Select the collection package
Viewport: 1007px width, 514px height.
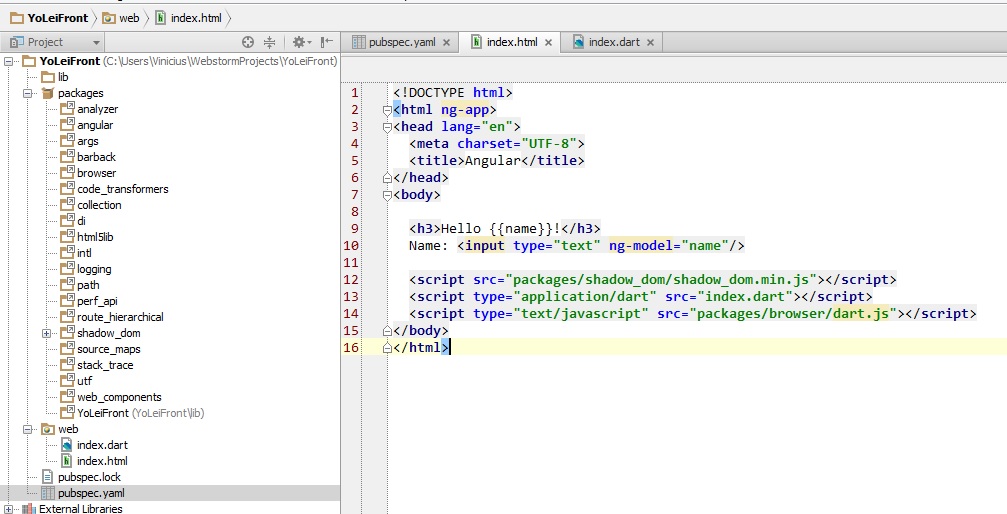tap(99, 205)
